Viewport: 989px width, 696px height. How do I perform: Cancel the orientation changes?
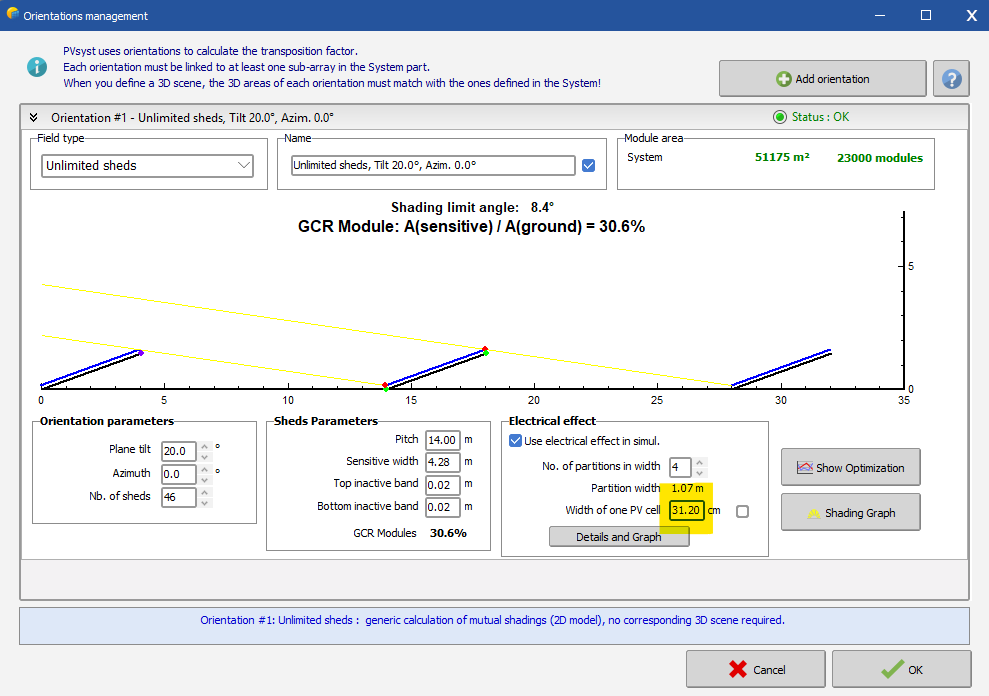[x=755, y=670]
